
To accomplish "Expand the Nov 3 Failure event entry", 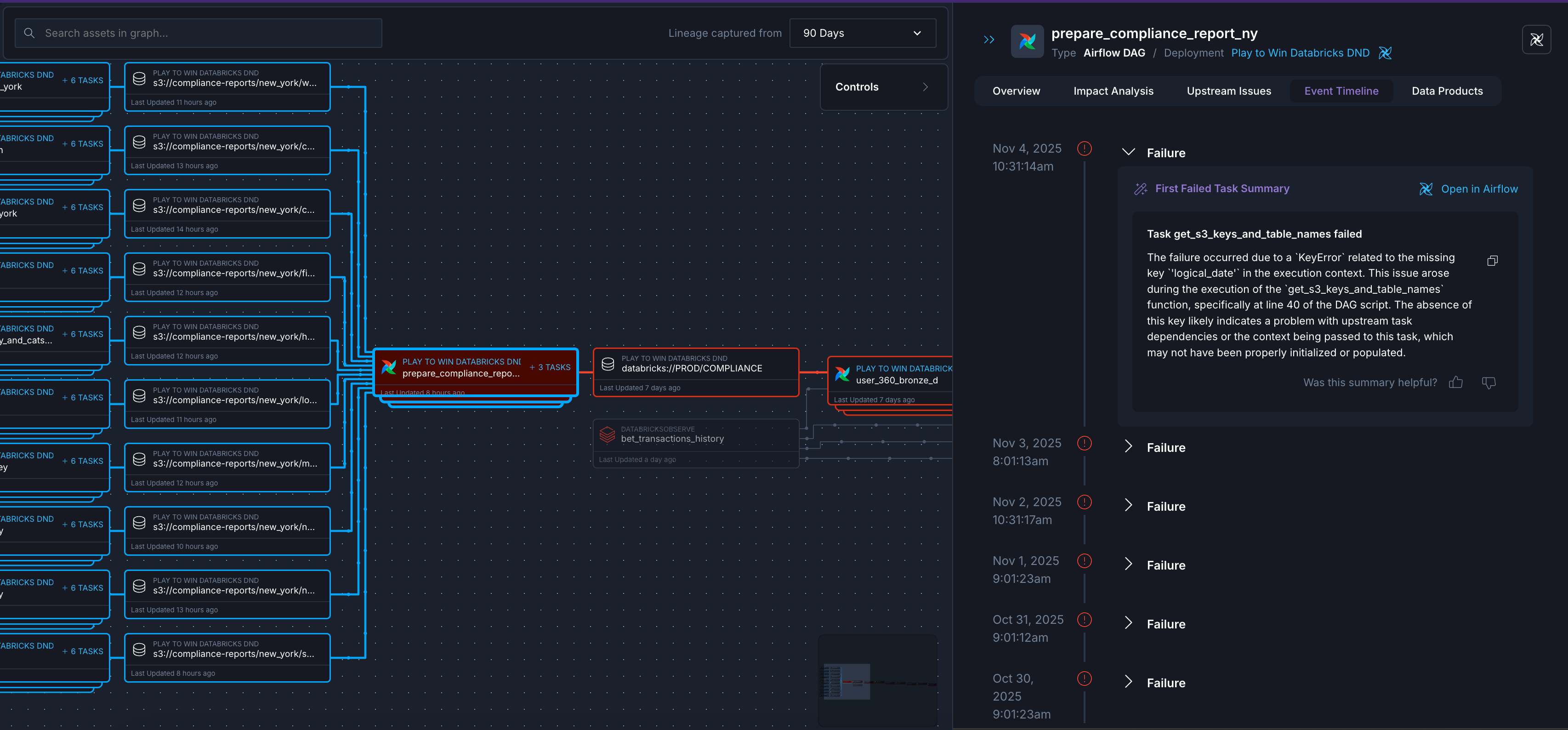I will pyautogui.click(x=1129, y=446).
